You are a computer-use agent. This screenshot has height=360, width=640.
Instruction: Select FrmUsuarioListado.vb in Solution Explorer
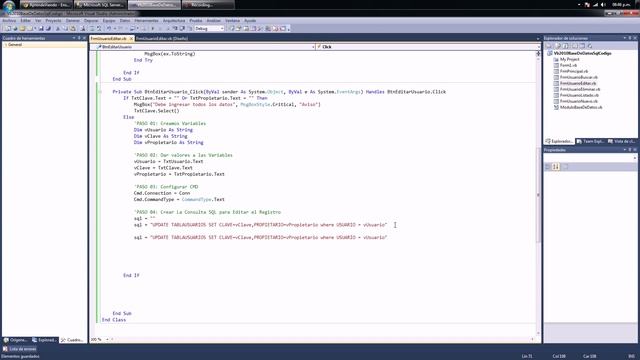tap(579, 95)
